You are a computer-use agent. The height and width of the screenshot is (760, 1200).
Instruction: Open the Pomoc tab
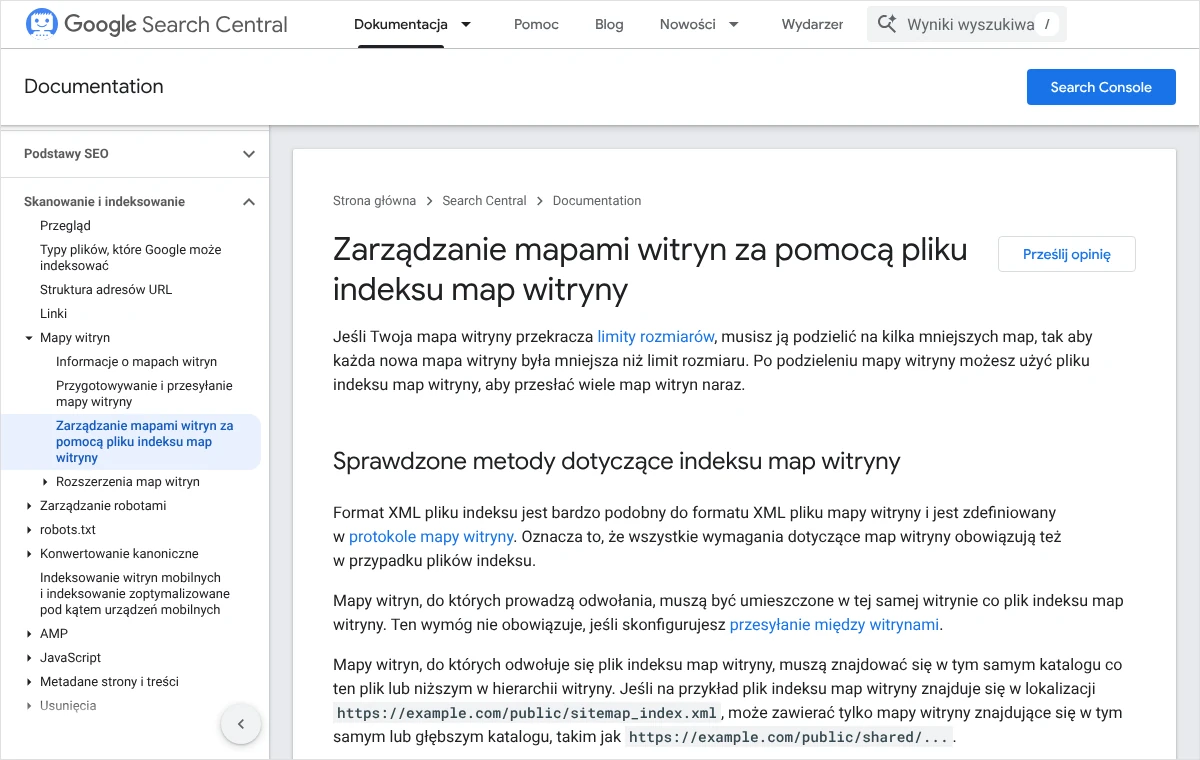tap(537, 24)
